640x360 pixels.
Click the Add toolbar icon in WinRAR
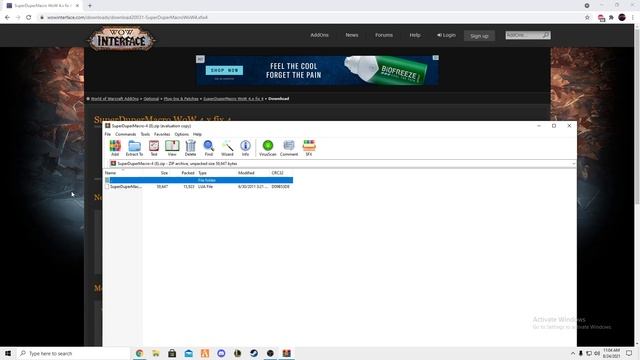[115, 148]
